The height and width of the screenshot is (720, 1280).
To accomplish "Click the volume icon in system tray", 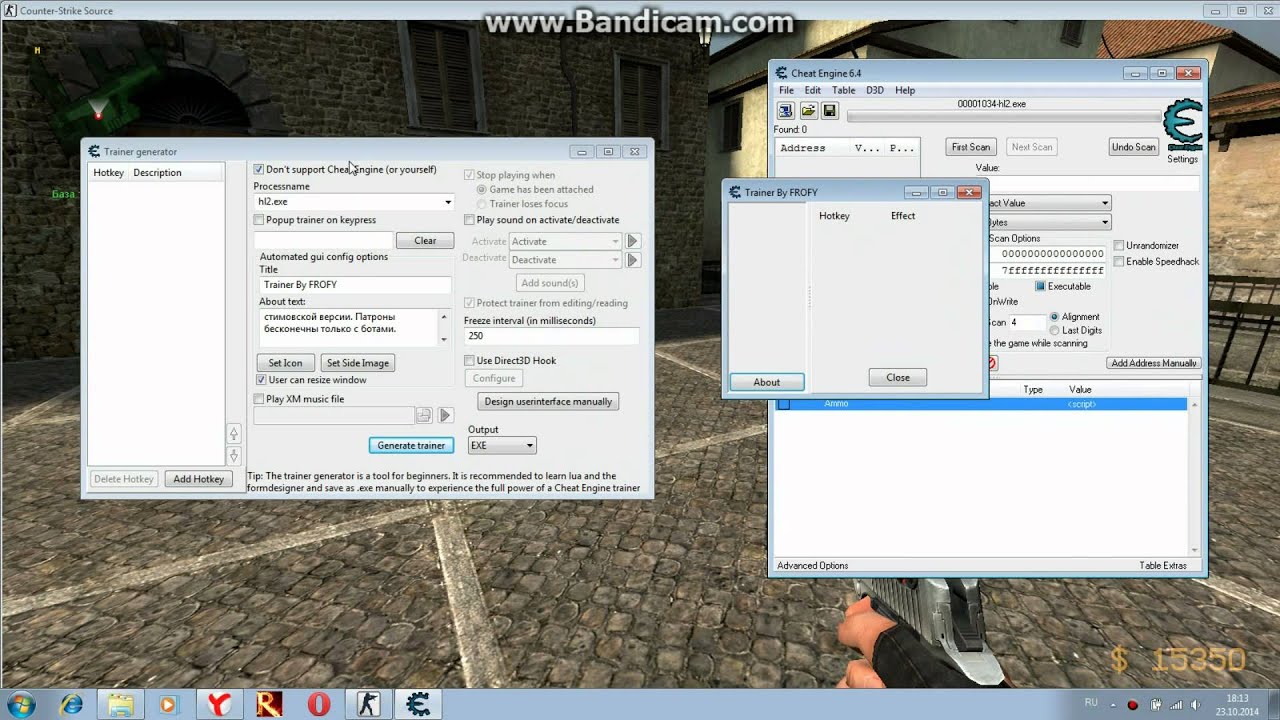I will pyautogui.click(x=1196, y=704).
